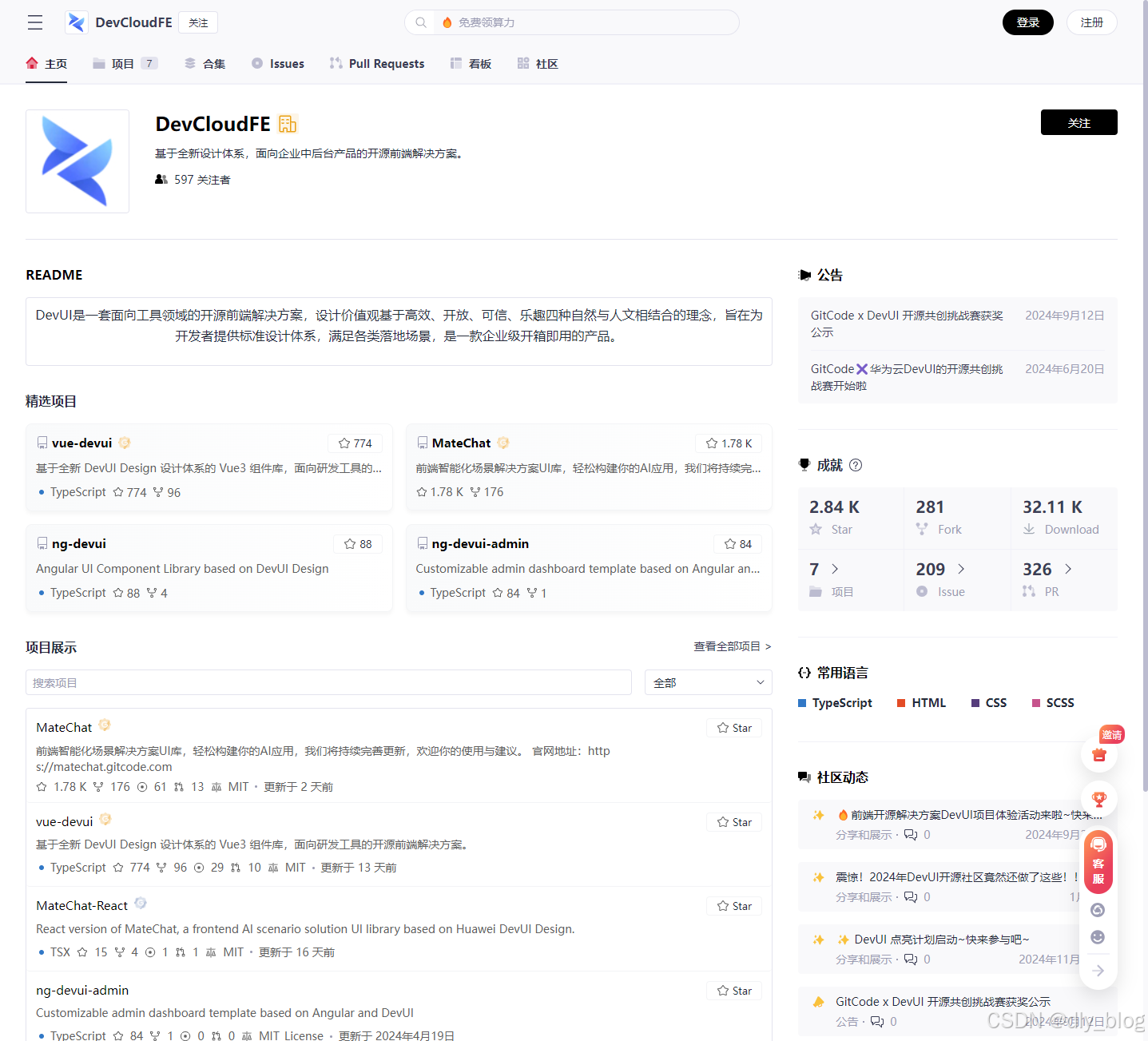This screenshot has height=1041, width=1148.
Task: Switch to Issues tab
Action: [x=278, y=64]
